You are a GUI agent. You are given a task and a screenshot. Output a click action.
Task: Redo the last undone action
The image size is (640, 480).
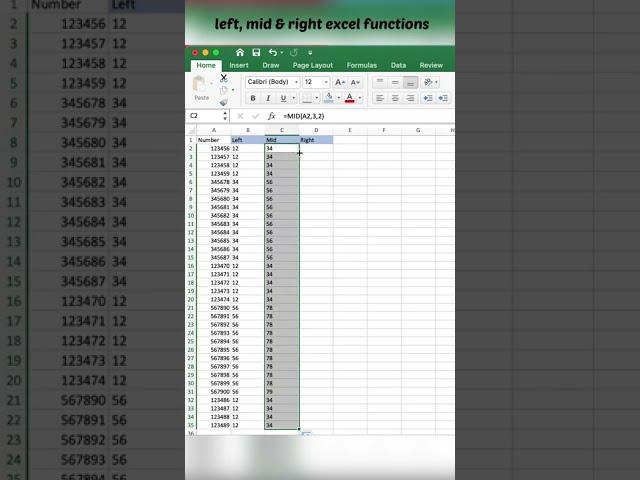[x=293, y=53]
